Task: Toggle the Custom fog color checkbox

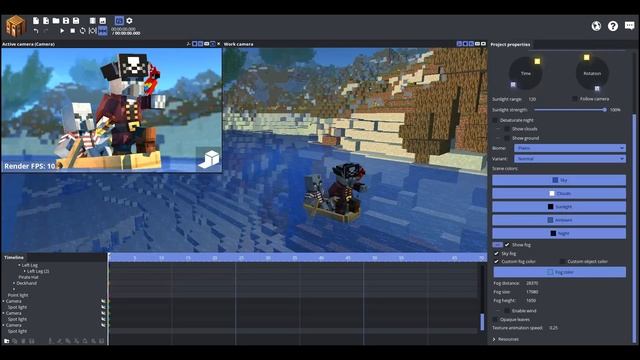Action: point(496,262)
